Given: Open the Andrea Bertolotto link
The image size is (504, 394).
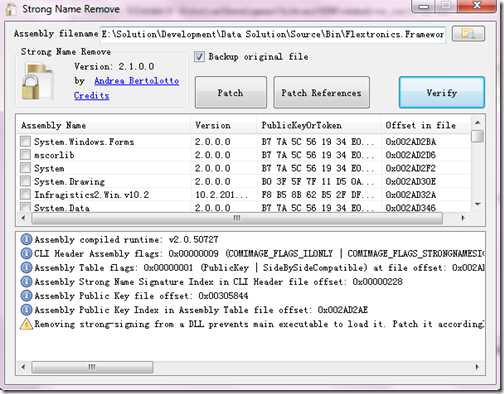Looking at the screenshot, I should [x=137, y=81].
